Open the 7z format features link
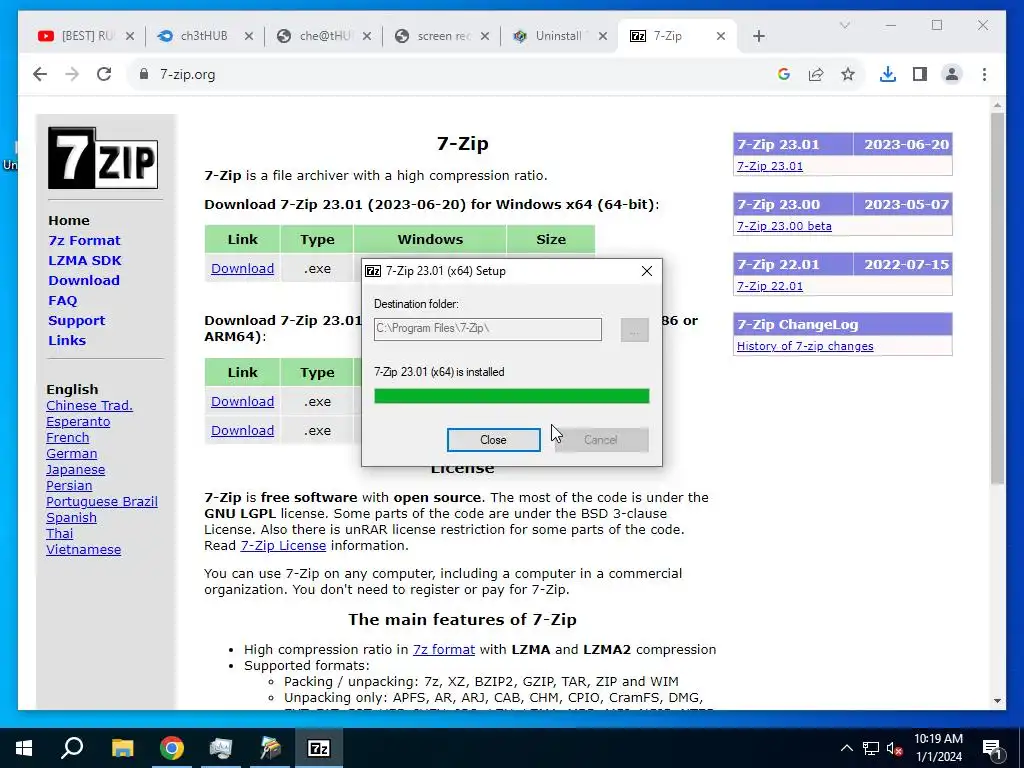The width and height of the screenshot is (1024, 768). [443, 650]
